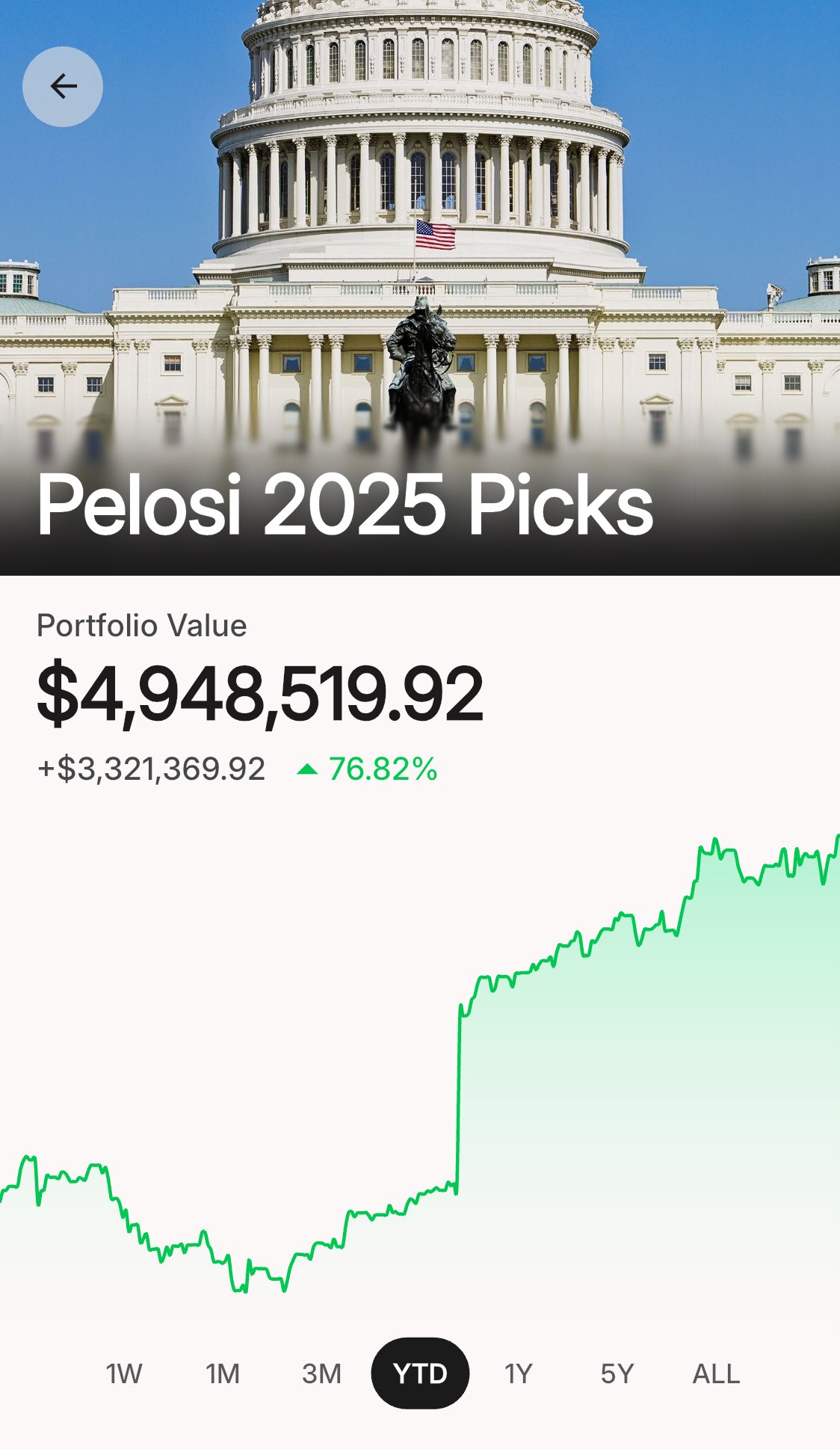Image resolution: width=840 pixels, height=1449 pixels.
Task: Tap the horse statue in header photo
Action: tap(421, 366)
